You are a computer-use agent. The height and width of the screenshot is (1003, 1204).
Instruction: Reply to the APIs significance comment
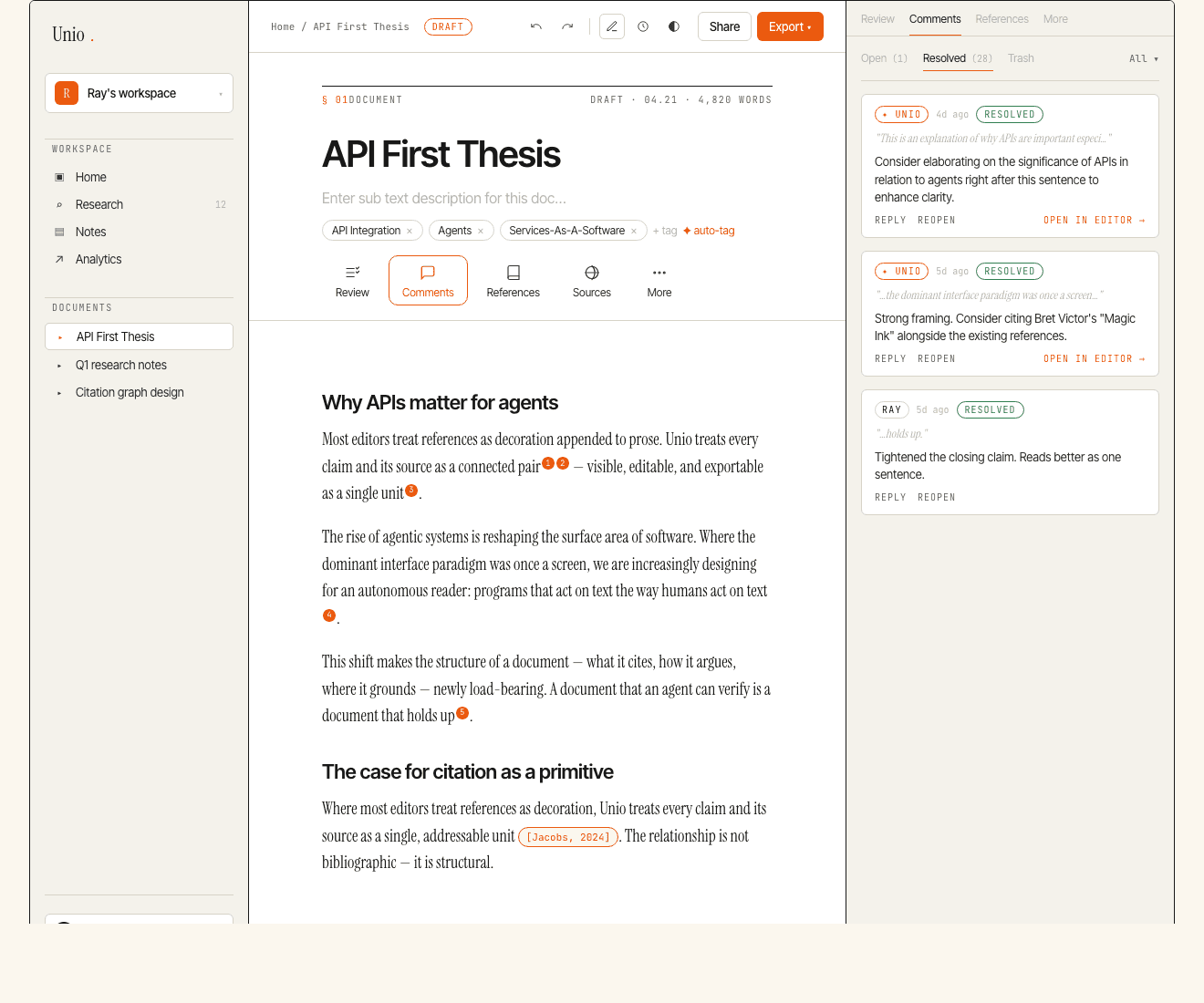pyautogui.click(x=890, y=221)
